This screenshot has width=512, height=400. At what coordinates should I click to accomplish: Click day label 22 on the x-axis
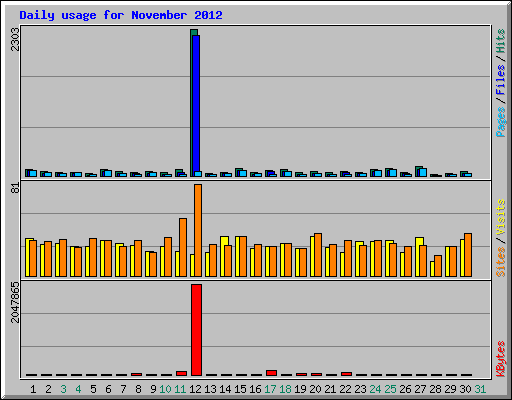(345, 389)
